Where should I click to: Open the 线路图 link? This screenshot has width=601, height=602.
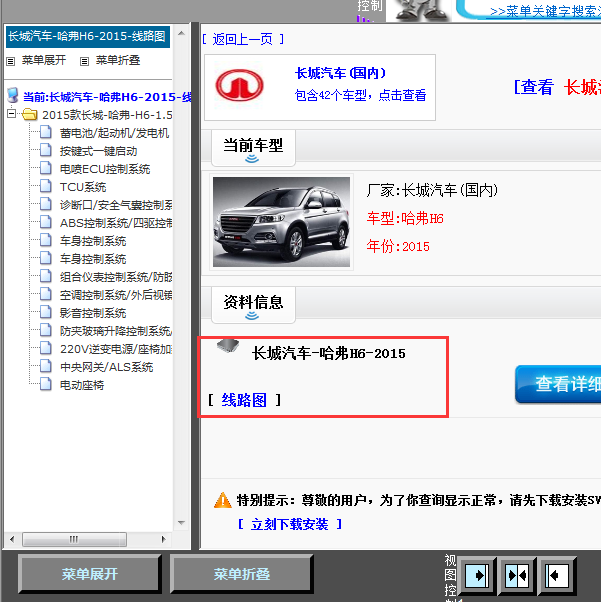click(244, 400)
